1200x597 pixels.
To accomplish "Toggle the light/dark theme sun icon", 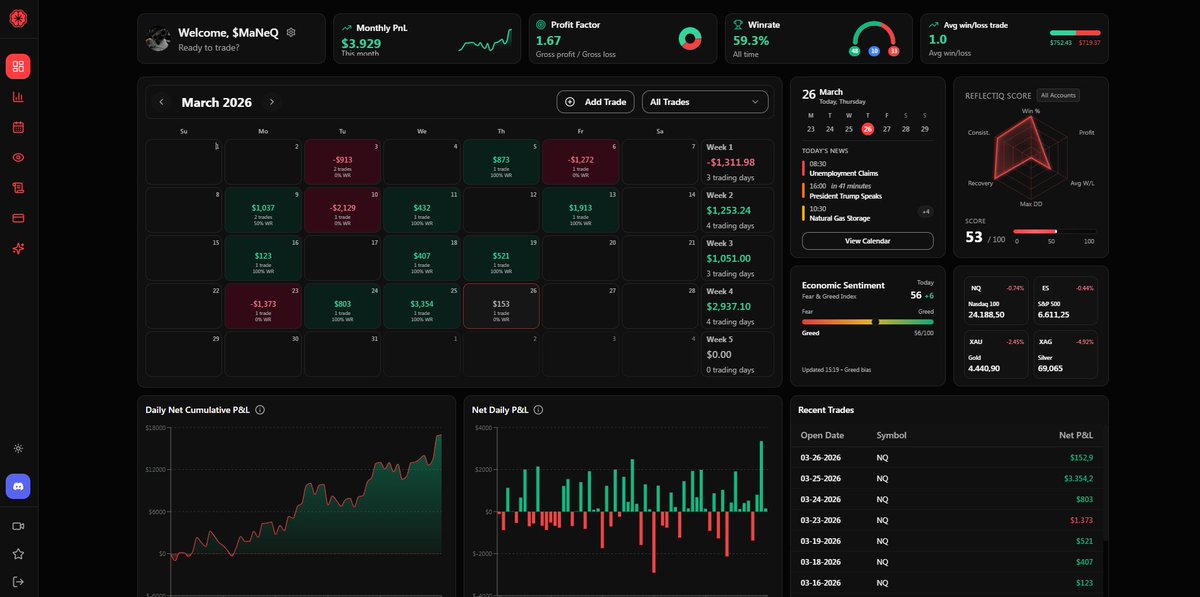I will 18,449.
